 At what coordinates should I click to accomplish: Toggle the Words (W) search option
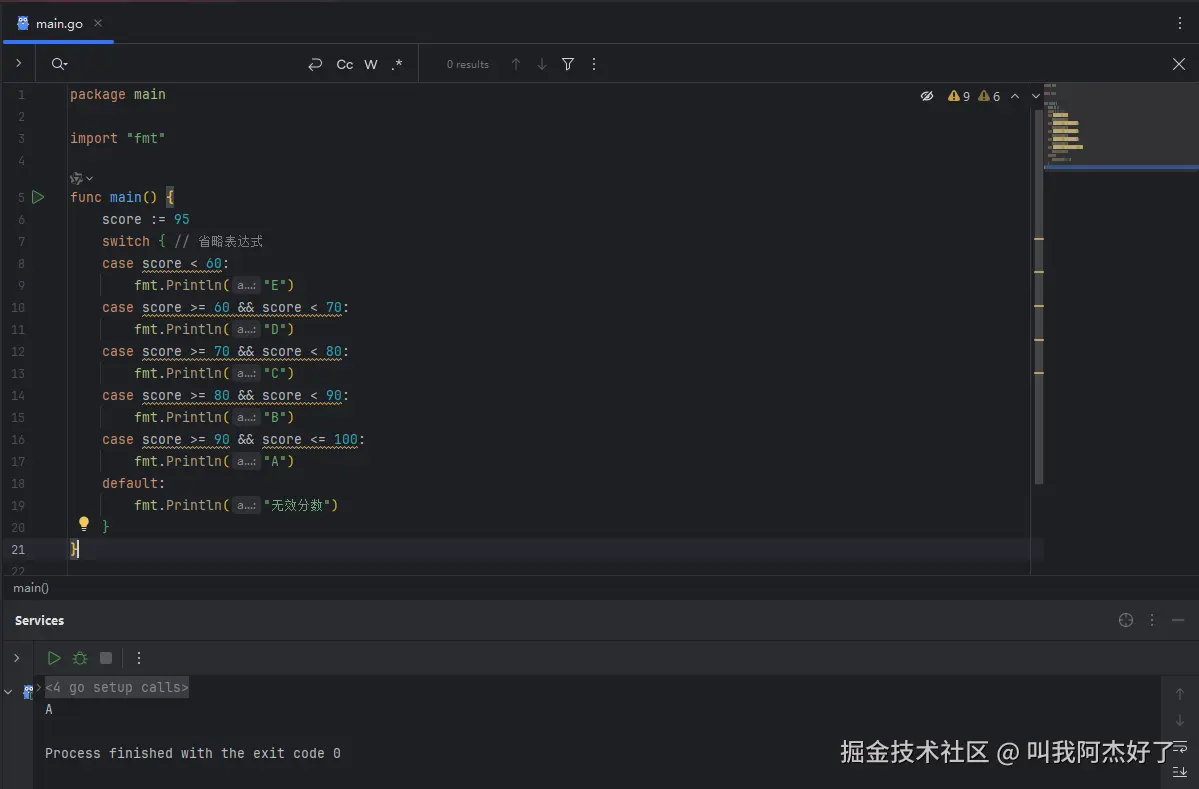[371, 64]
